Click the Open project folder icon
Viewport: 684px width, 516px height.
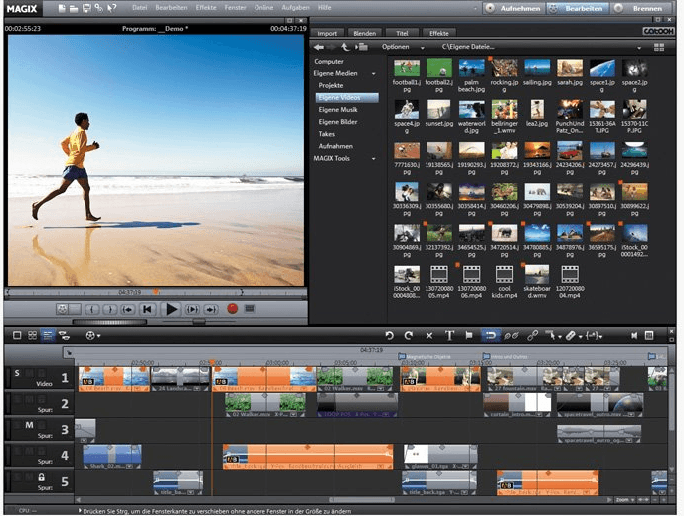click(x=74, y=8)
